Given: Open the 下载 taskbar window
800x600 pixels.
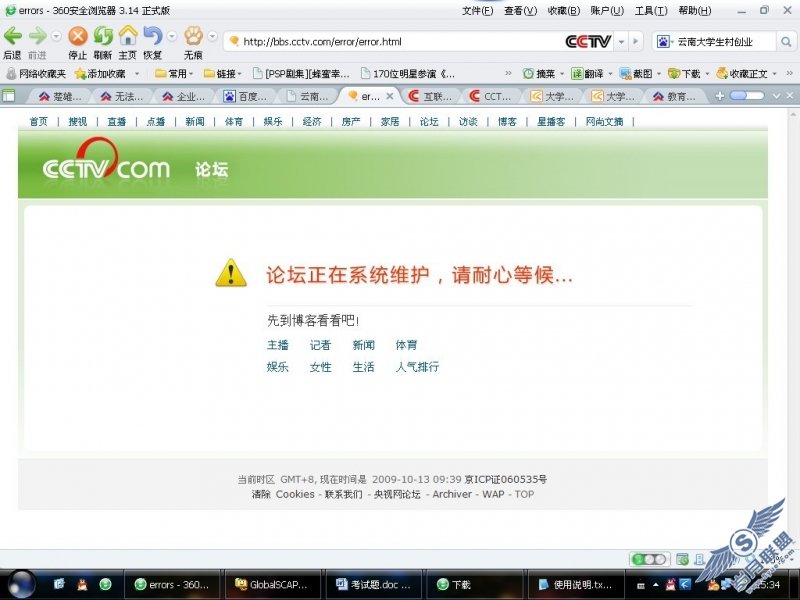Looking at the screenshot, I should 474,585.
